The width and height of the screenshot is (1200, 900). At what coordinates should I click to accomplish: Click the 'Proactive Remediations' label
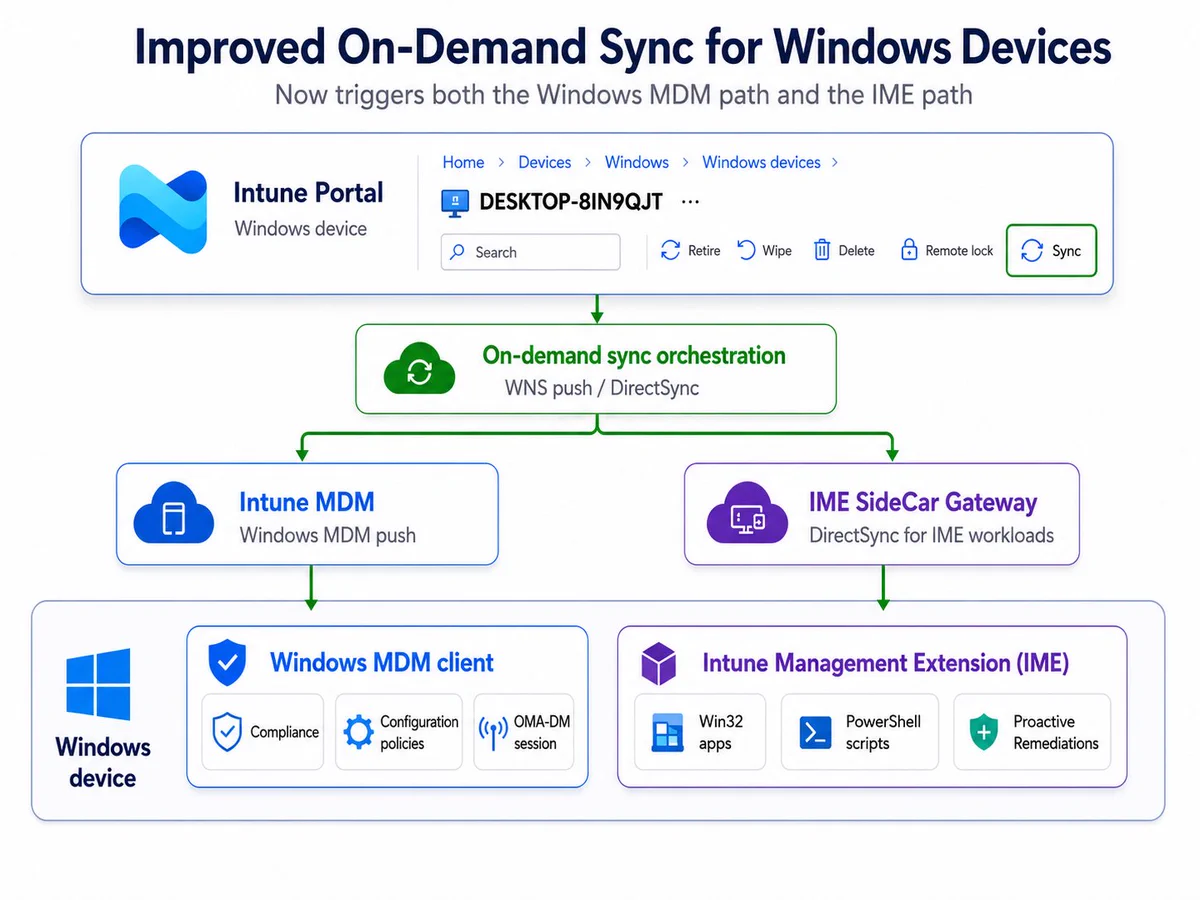coord(1056,733)
